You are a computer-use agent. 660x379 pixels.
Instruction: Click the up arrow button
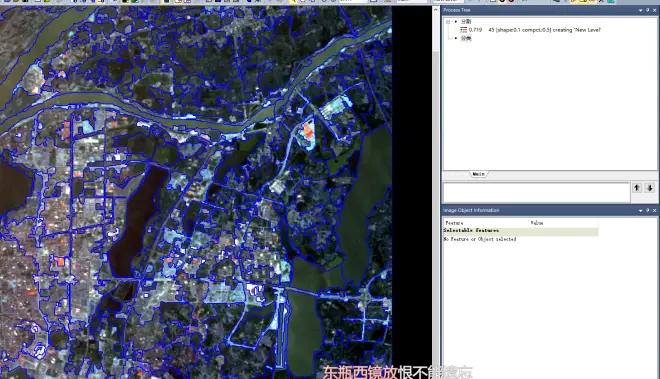[x=637, y=188]
